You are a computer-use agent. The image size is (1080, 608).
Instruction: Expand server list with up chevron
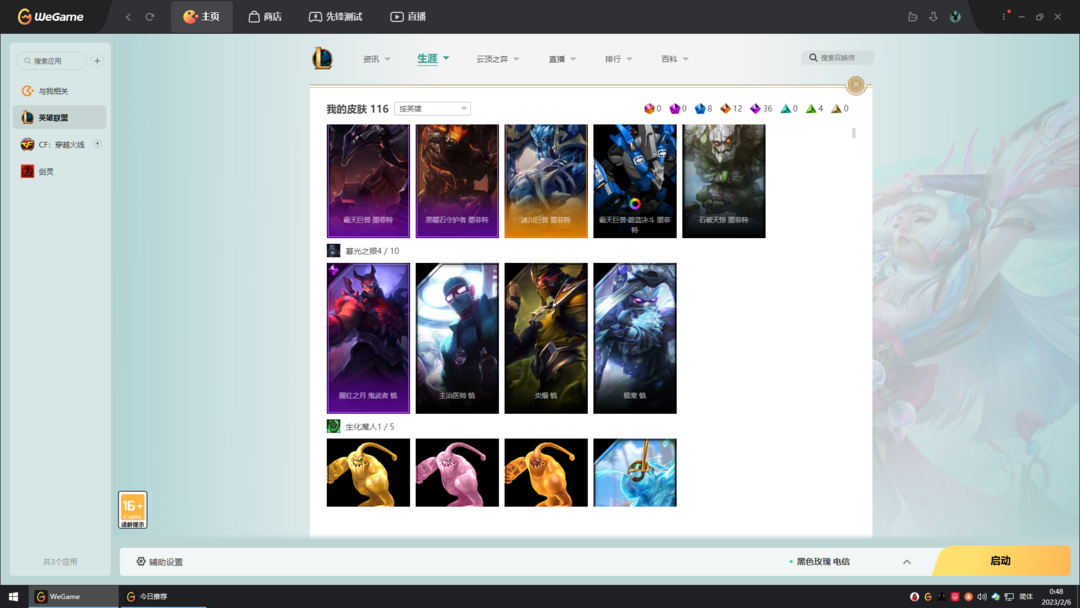coord(906,562)
